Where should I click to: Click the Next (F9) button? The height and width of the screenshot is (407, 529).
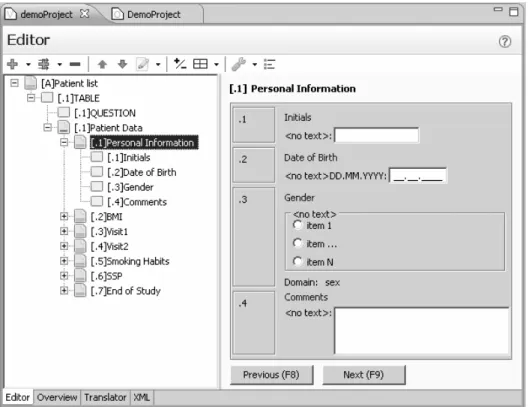pos(364,375)
